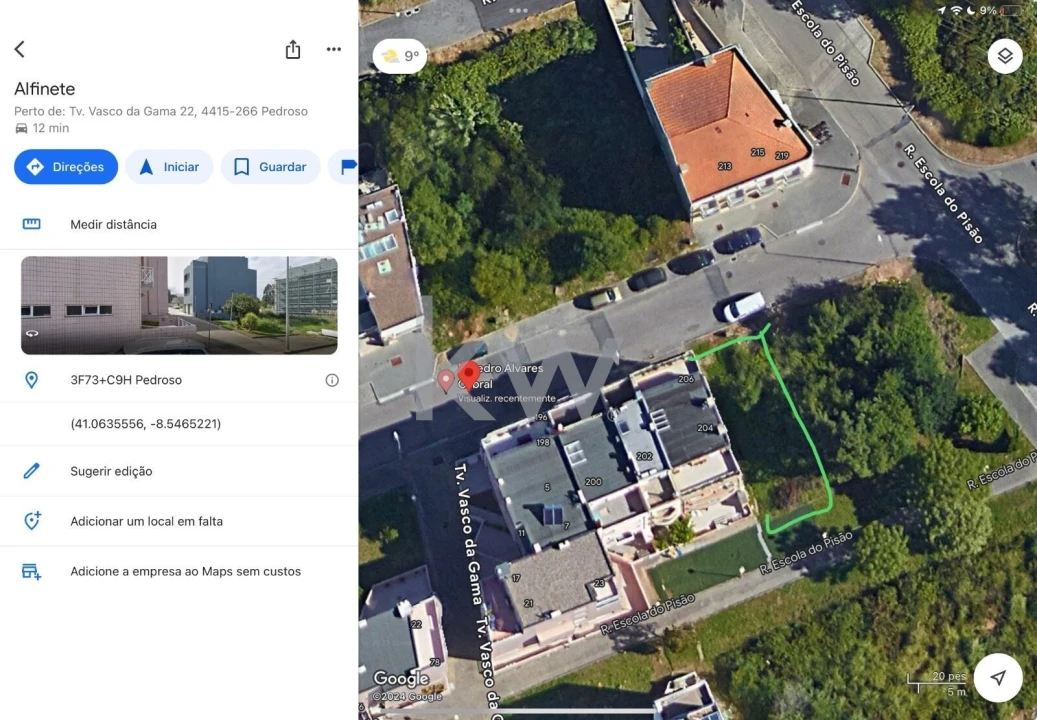Center map on my location arrow
This screenshot has width=1037, height=720.
coord(998,677)
